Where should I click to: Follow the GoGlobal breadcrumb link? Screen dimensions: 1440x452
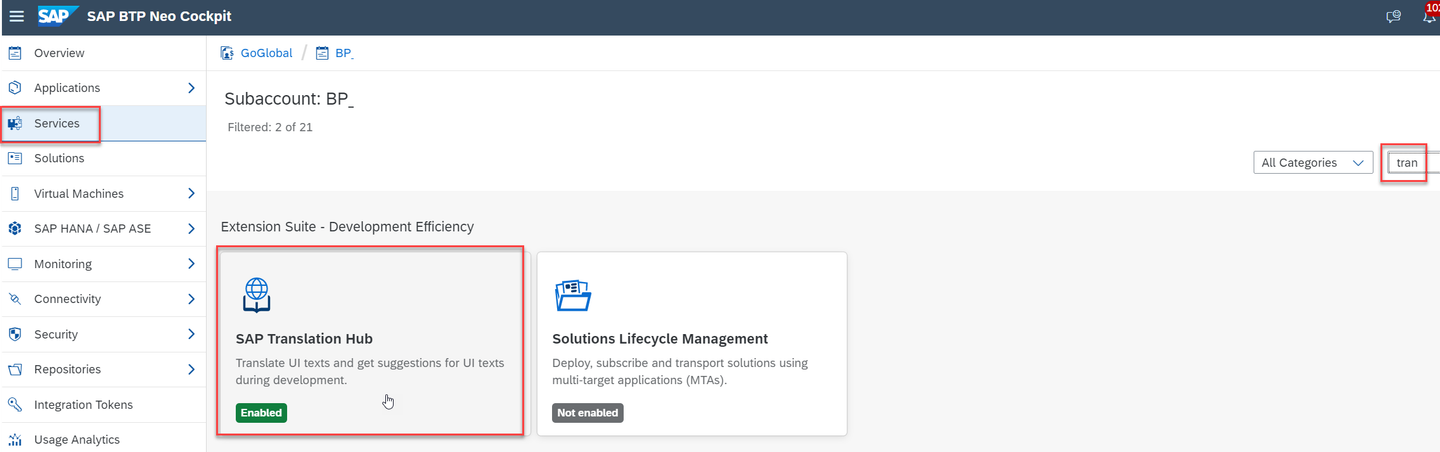(266, 53)
